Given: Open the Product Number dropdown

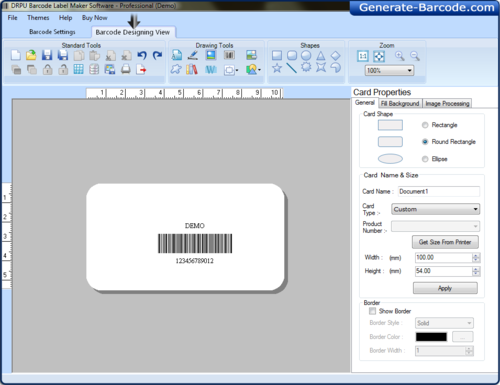Looking at the screenshot, I should [435, 226].
